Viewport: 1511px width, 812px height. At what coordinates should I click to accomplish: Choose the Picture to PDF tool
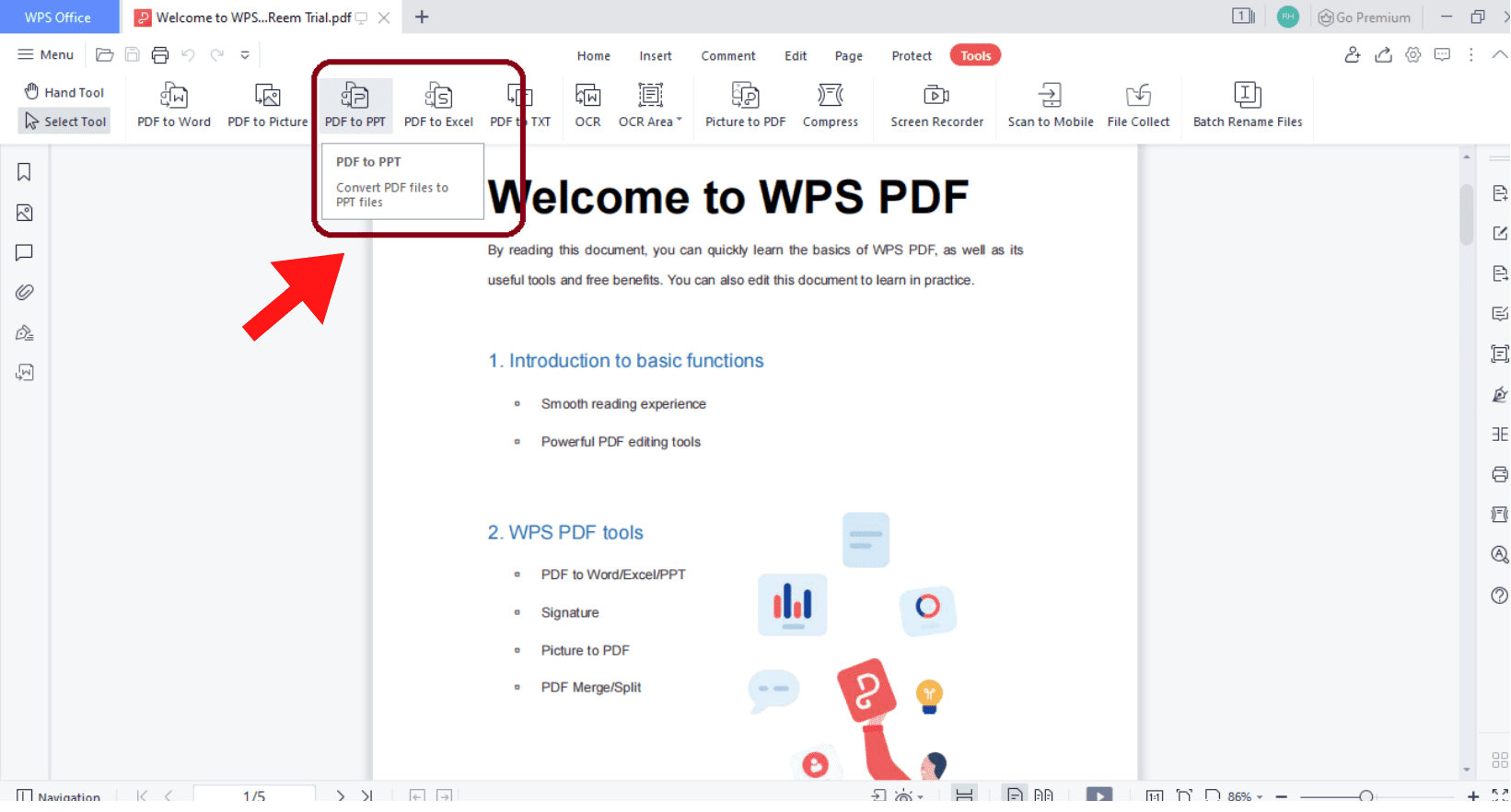pos(745,105)
